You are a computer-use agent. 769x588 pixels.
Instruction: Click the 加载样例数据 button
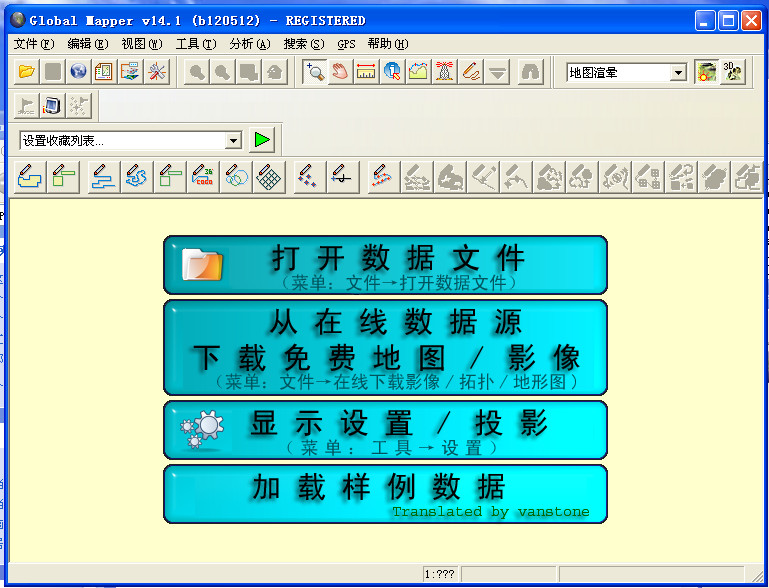pyautogui.click(x=385, y=494)
